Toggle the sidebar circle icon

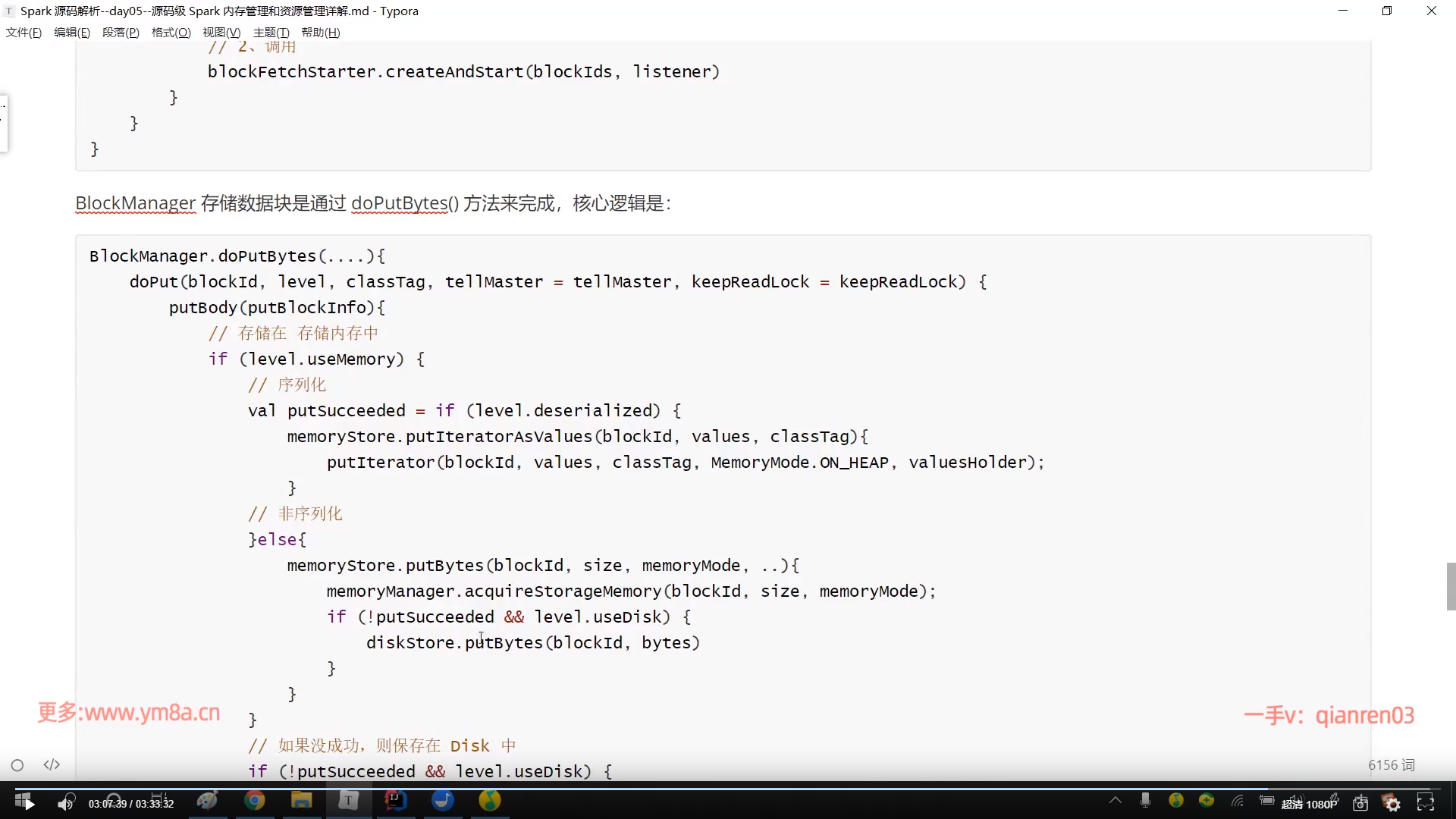point(17,765)
